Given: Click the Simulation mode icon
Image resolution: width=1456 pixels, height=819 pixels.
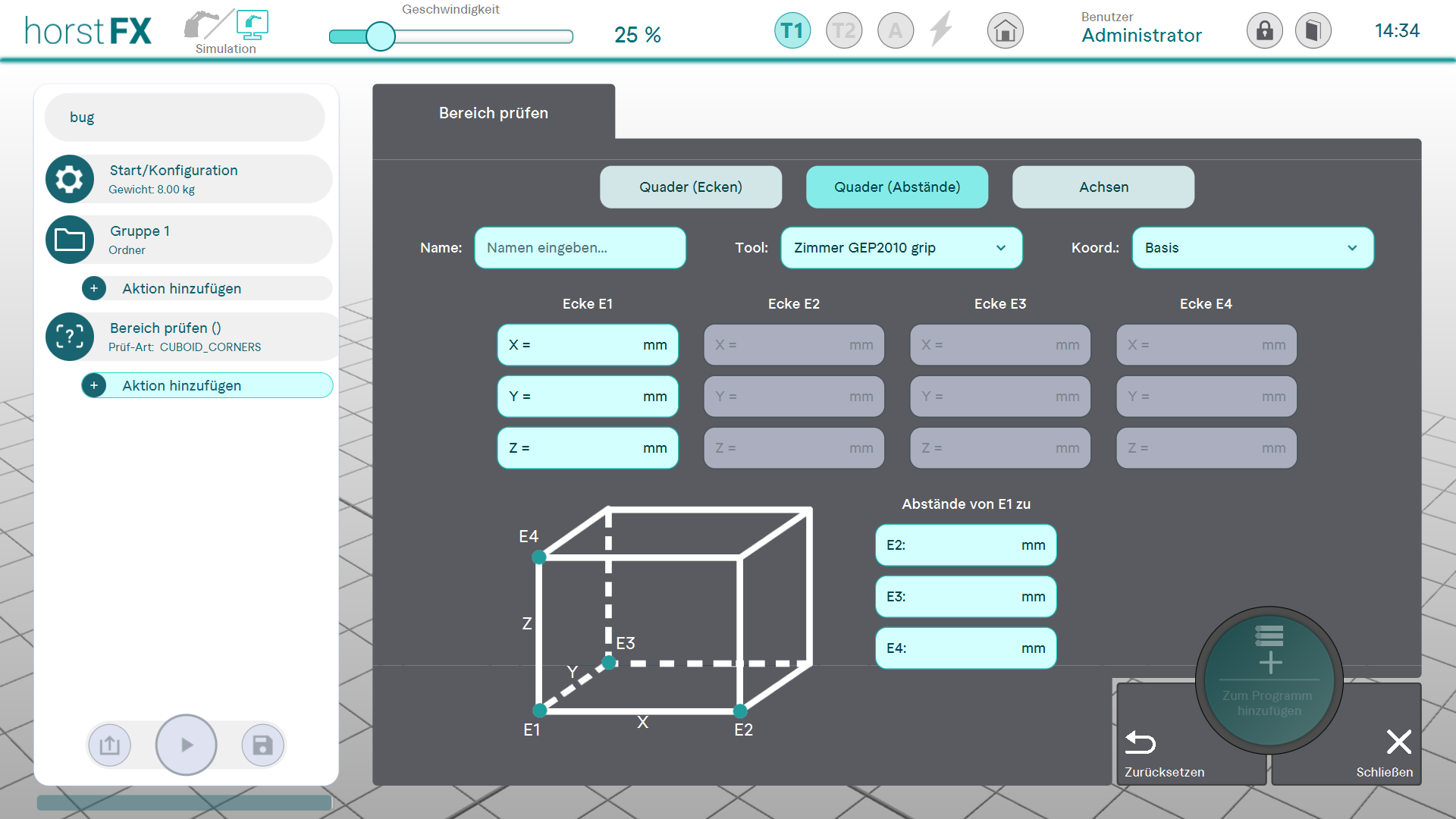Looking at the screenshot, I should (252, 25).
